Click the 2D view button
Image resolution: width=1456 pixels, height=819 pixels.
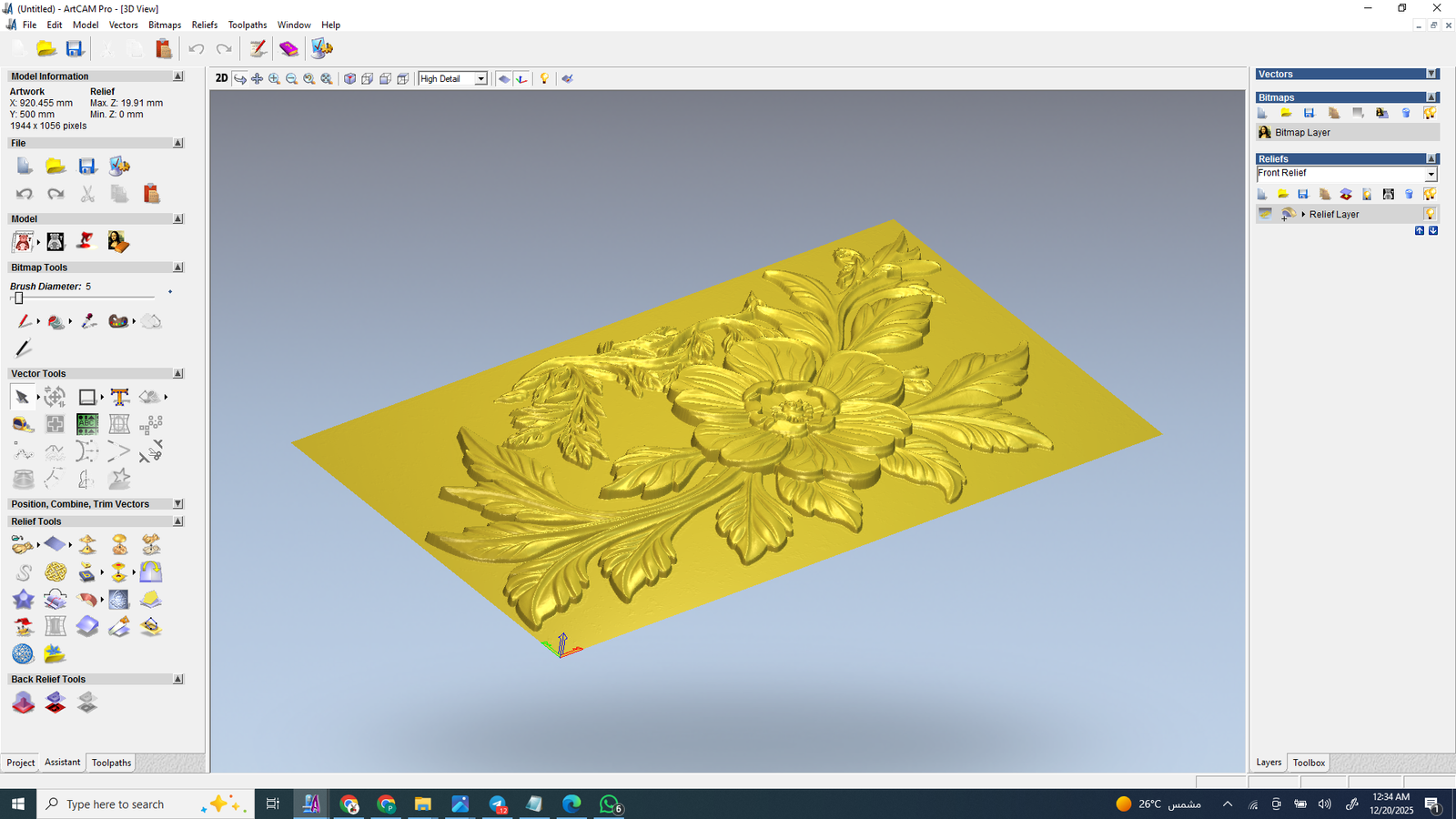pyautogui.click(x=221, y=79)
